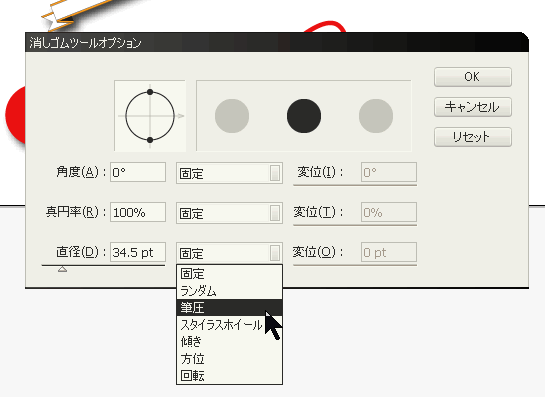Choose 回転 from the dropdown list
Image resolution: width=545 pixels, height=397 pixels.
(x=229, y=375)
